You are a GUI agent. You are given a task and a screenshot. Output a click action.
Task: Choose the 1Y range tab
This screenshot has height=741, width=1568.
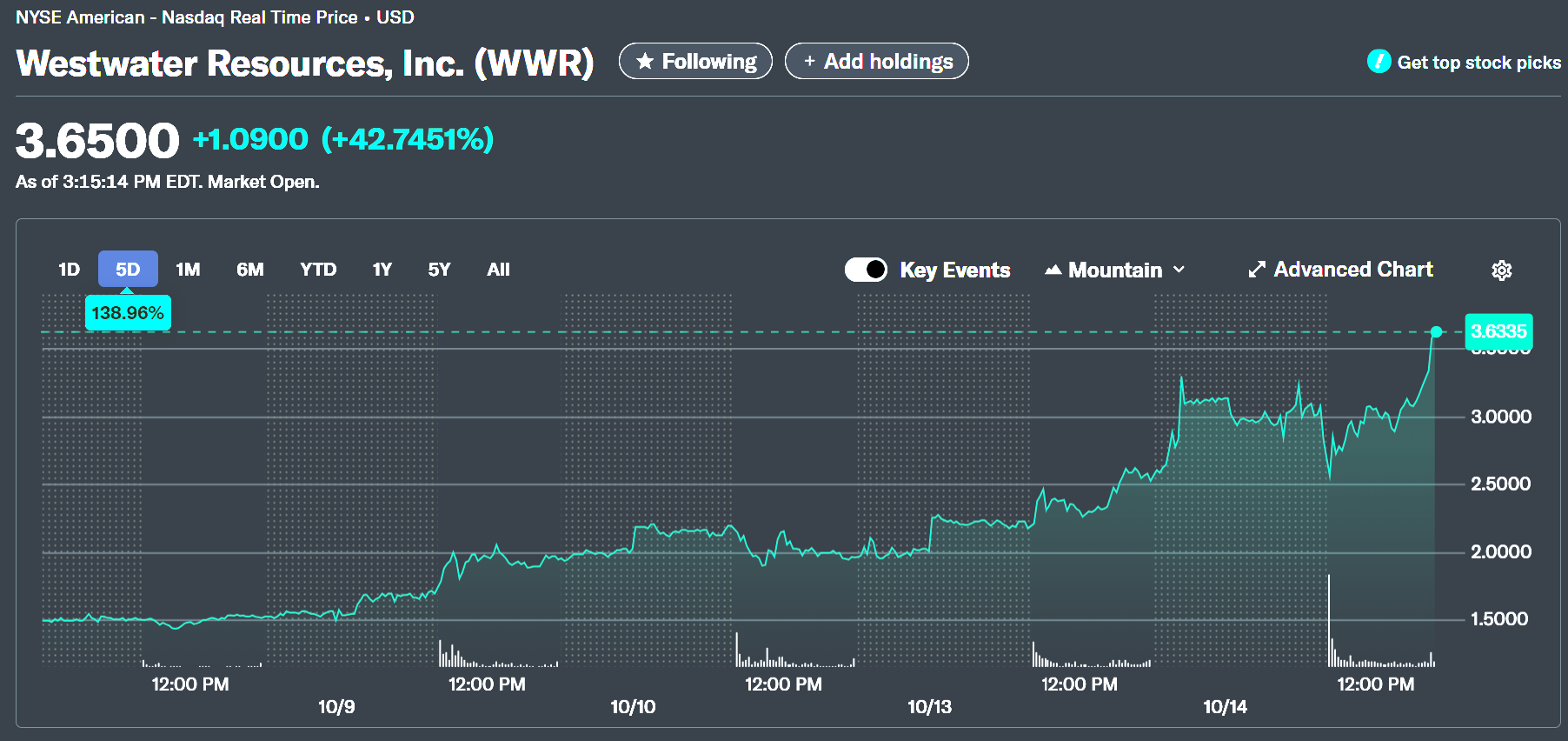382,270
